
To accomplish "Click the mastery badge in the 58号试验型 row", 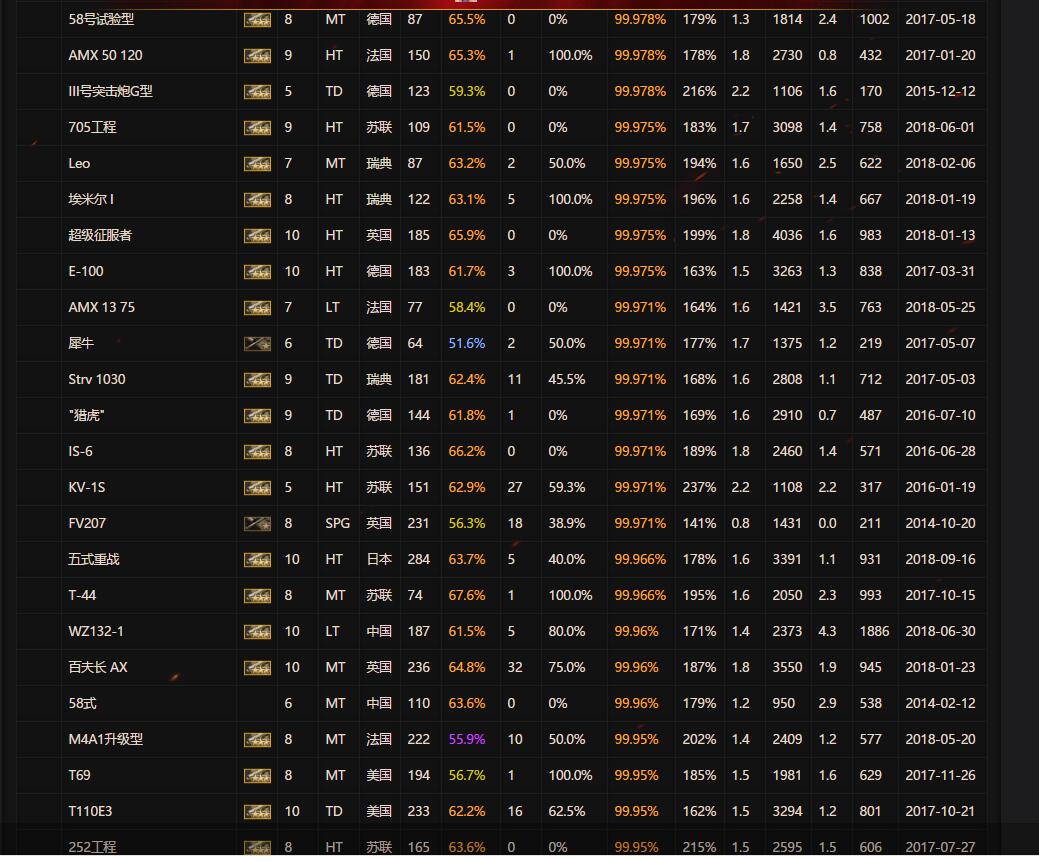I will click(x=257, y=20).
